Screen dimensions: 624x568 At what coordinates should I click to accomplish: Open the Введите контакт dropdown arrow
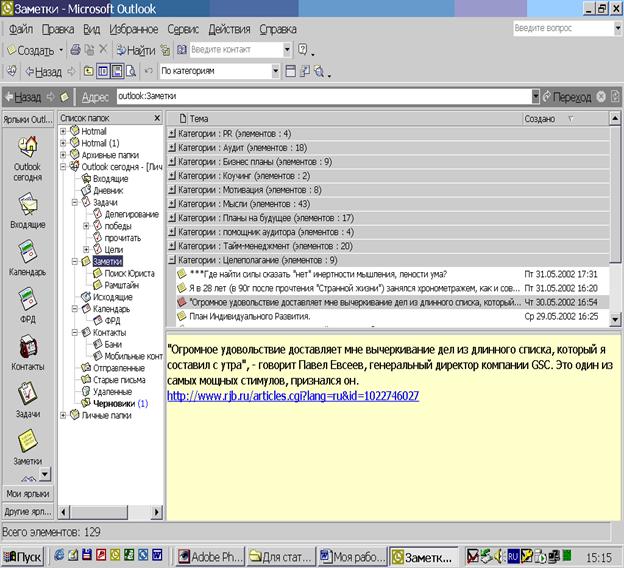pyautogui.click(x=287, y=50)
